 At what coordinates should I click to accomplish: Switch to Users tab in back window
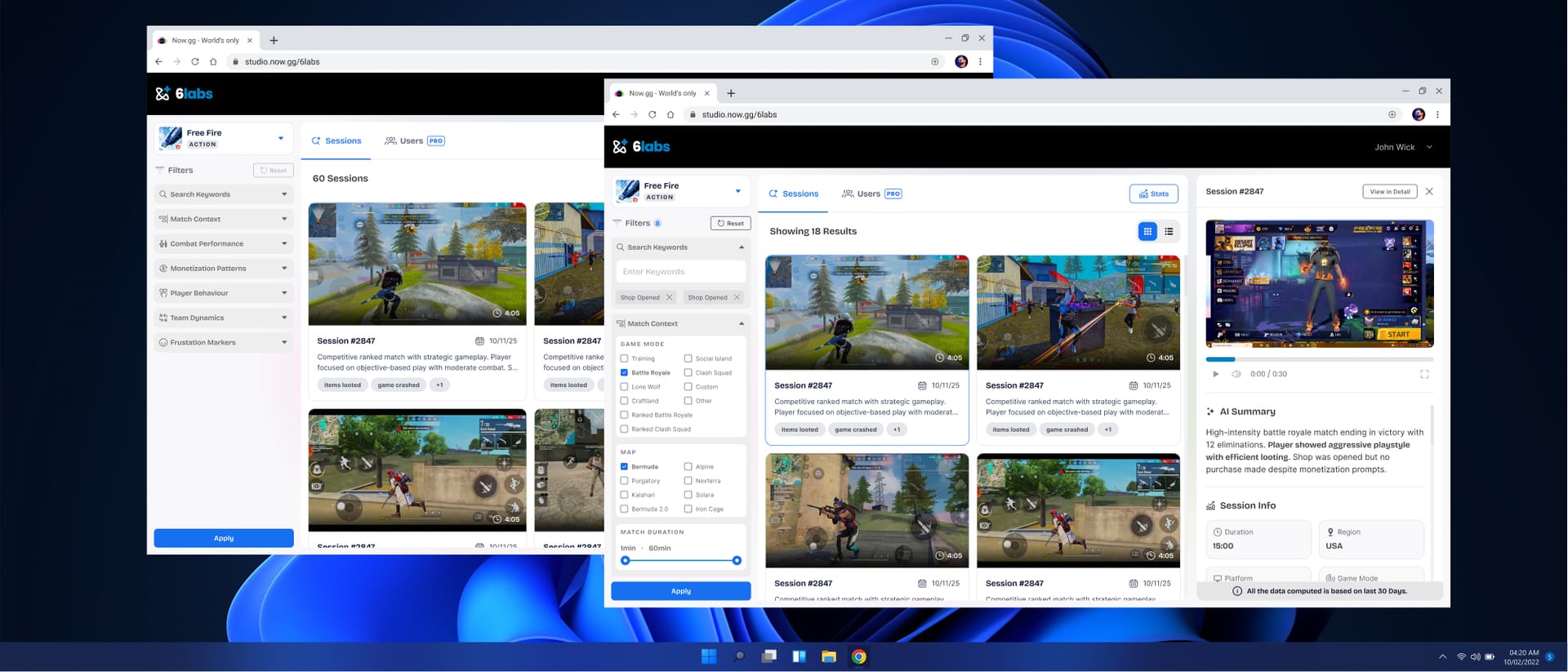(414, 140)
